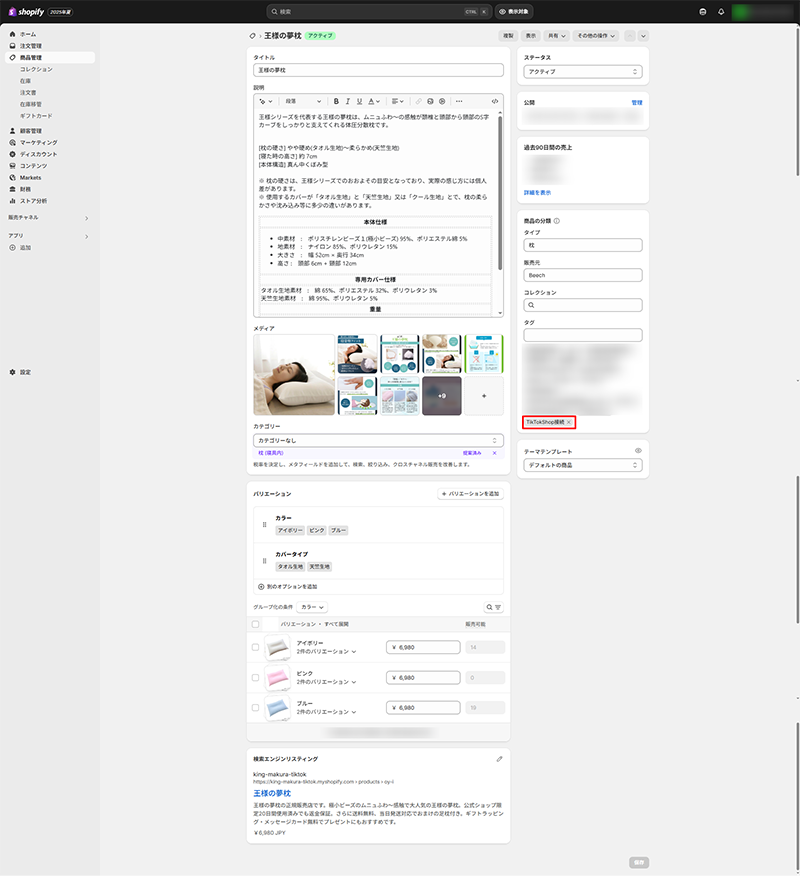Open ギフトカード sidebar item
Viewport: 800px width, 876px height.
pos(36,116)
